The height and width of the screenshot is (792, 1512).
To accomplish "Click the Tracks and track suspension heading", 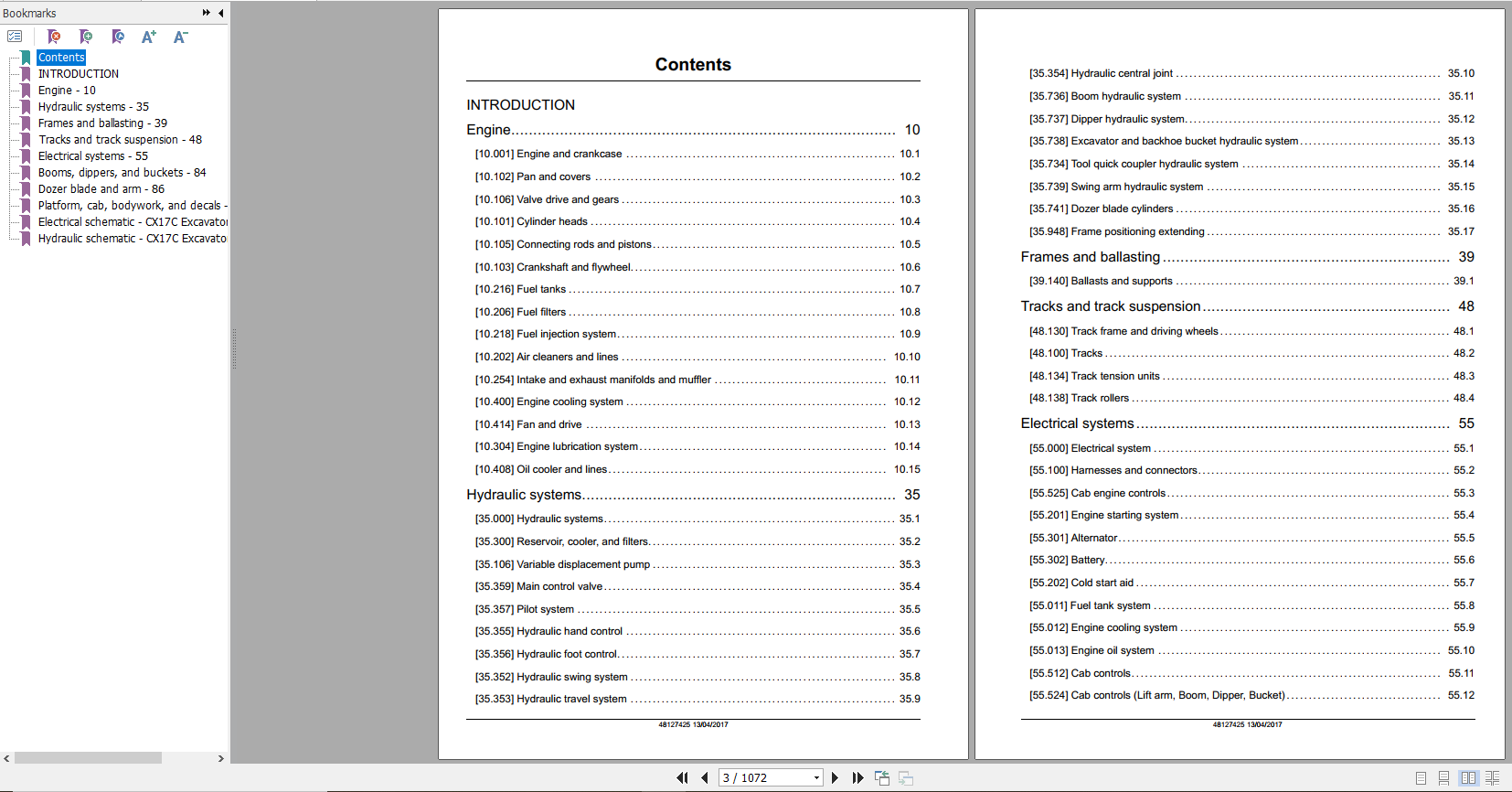I will (1111, 306).
